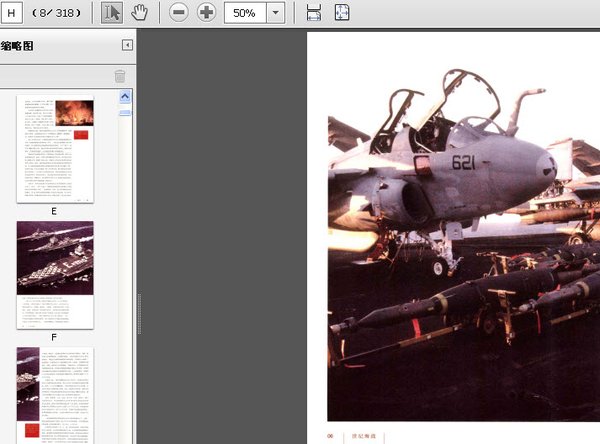Click the page counter (8/318)
Screen dimensions: 600x444
57,13
